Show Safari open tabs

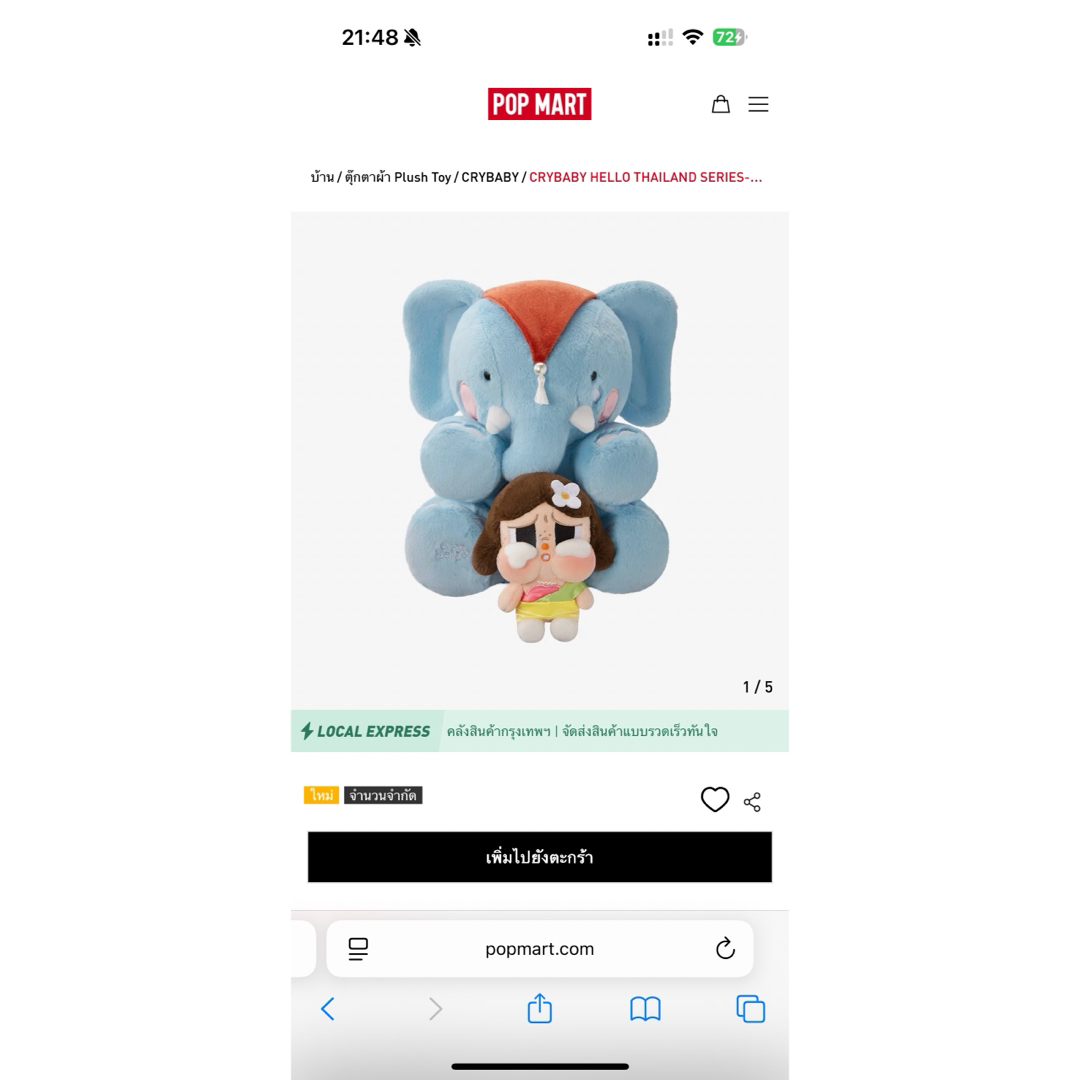click(751, 1009)
